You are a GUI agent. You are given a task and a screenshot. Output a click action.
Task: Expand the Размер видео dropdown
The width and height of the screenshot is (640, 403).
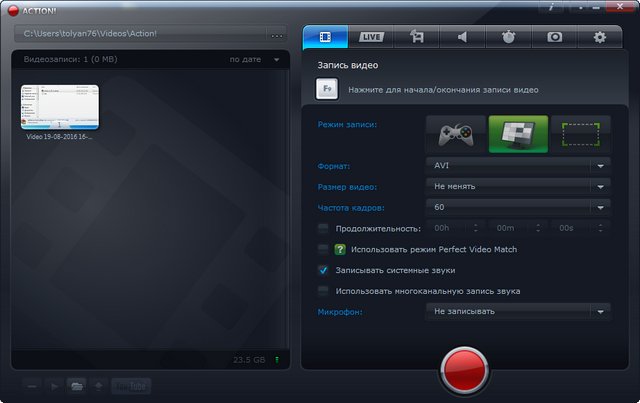point(517,186)
